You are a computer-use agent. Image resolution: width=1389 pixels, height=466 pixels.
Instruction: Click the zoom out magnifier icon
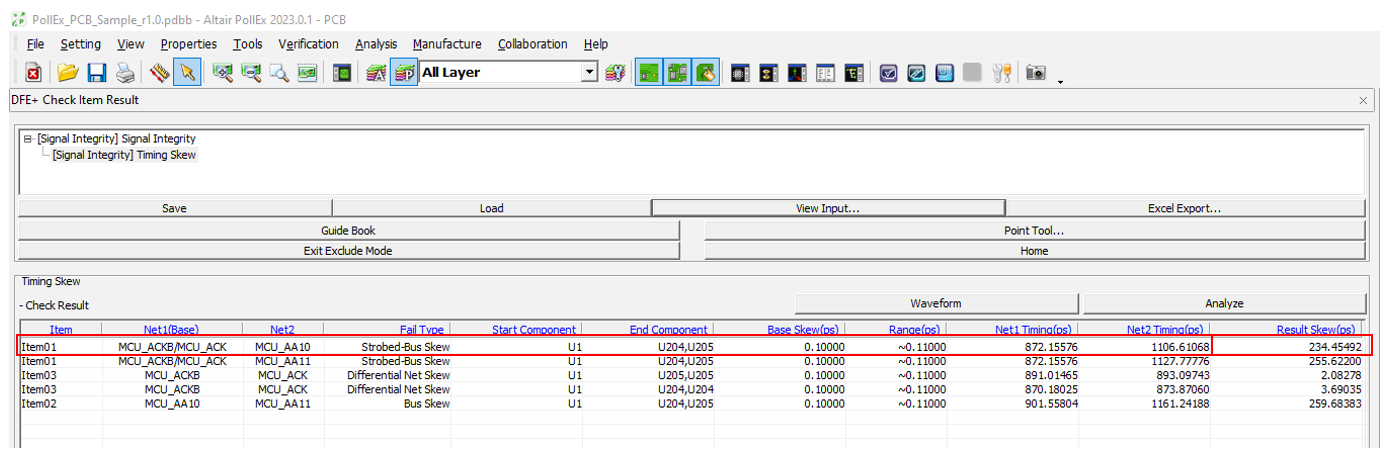[251, 73]
